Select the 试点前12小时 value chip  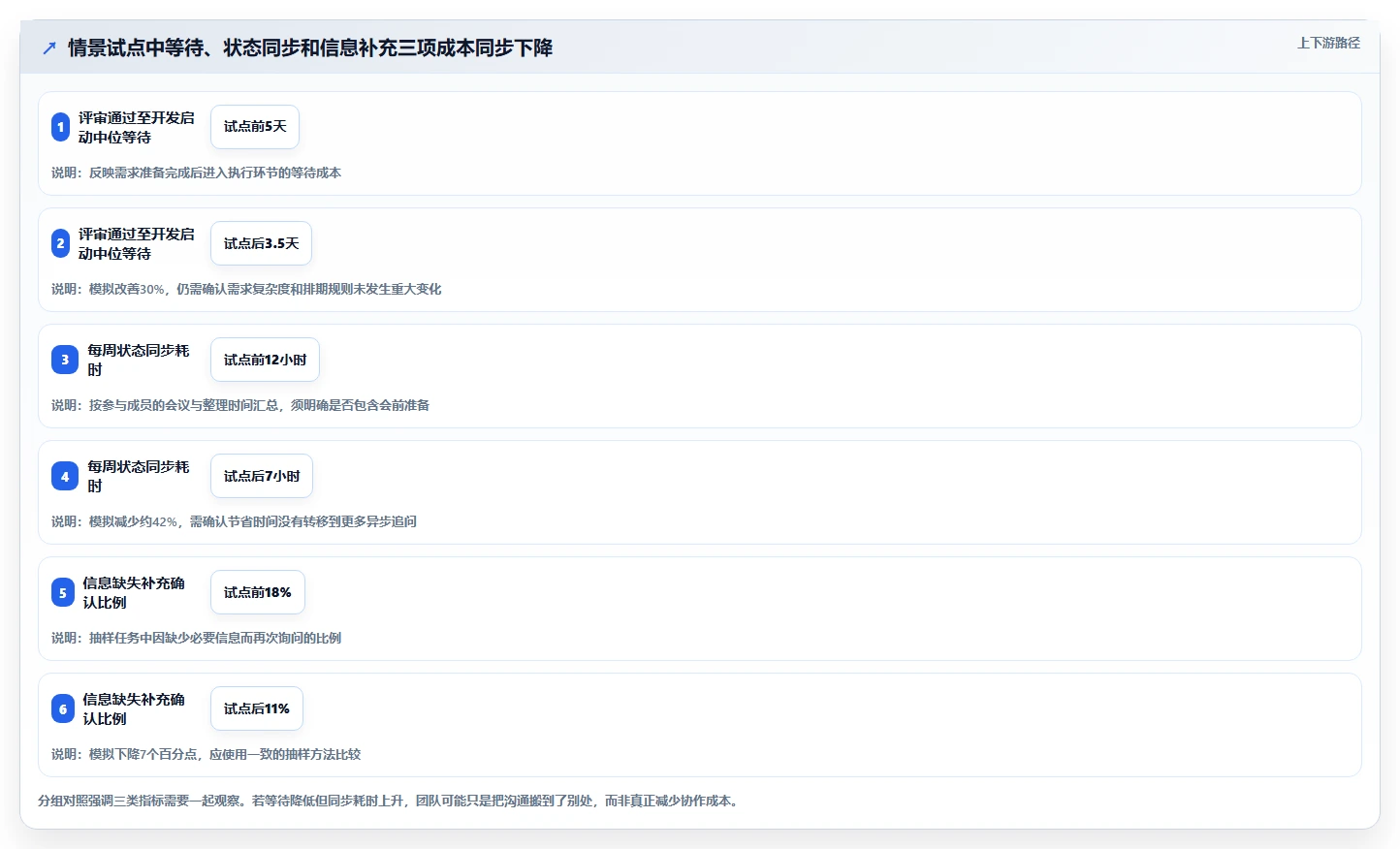(265, 360)
